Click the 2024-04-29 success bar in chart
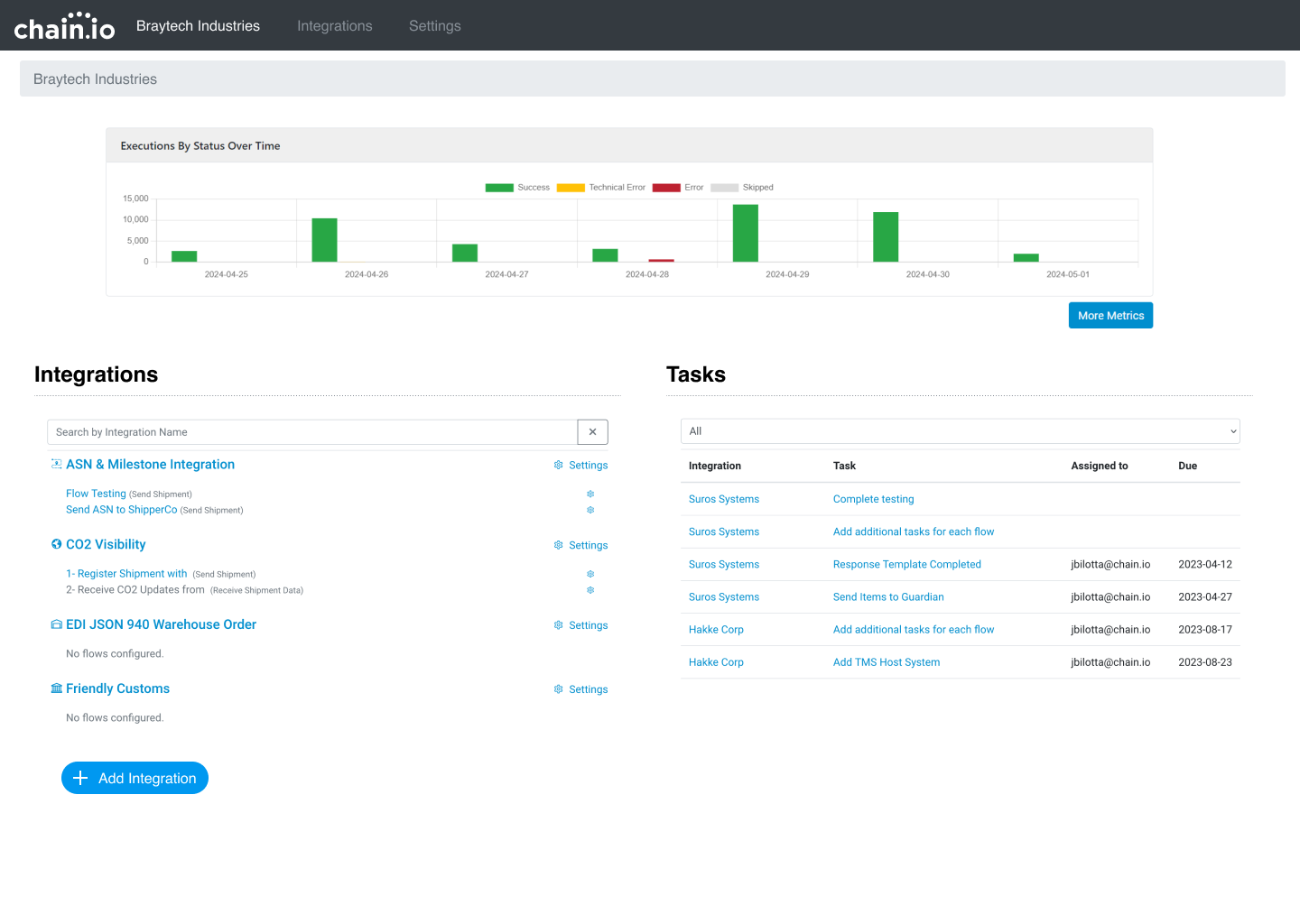 pyautogui.click(x=746, y=233)
